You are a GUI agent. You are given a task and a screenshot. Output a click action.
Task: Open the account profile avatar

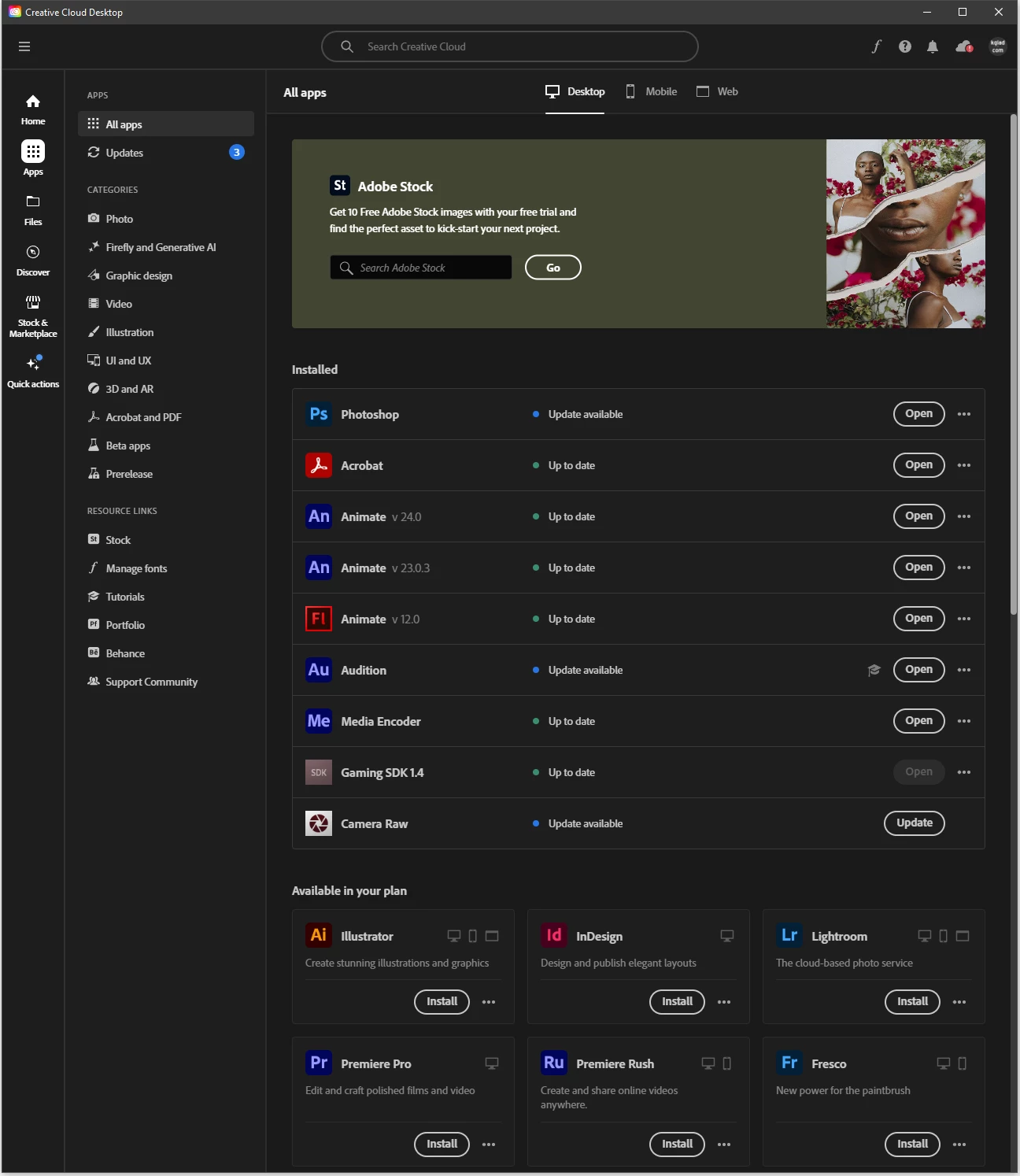click(x=998, y=46)
